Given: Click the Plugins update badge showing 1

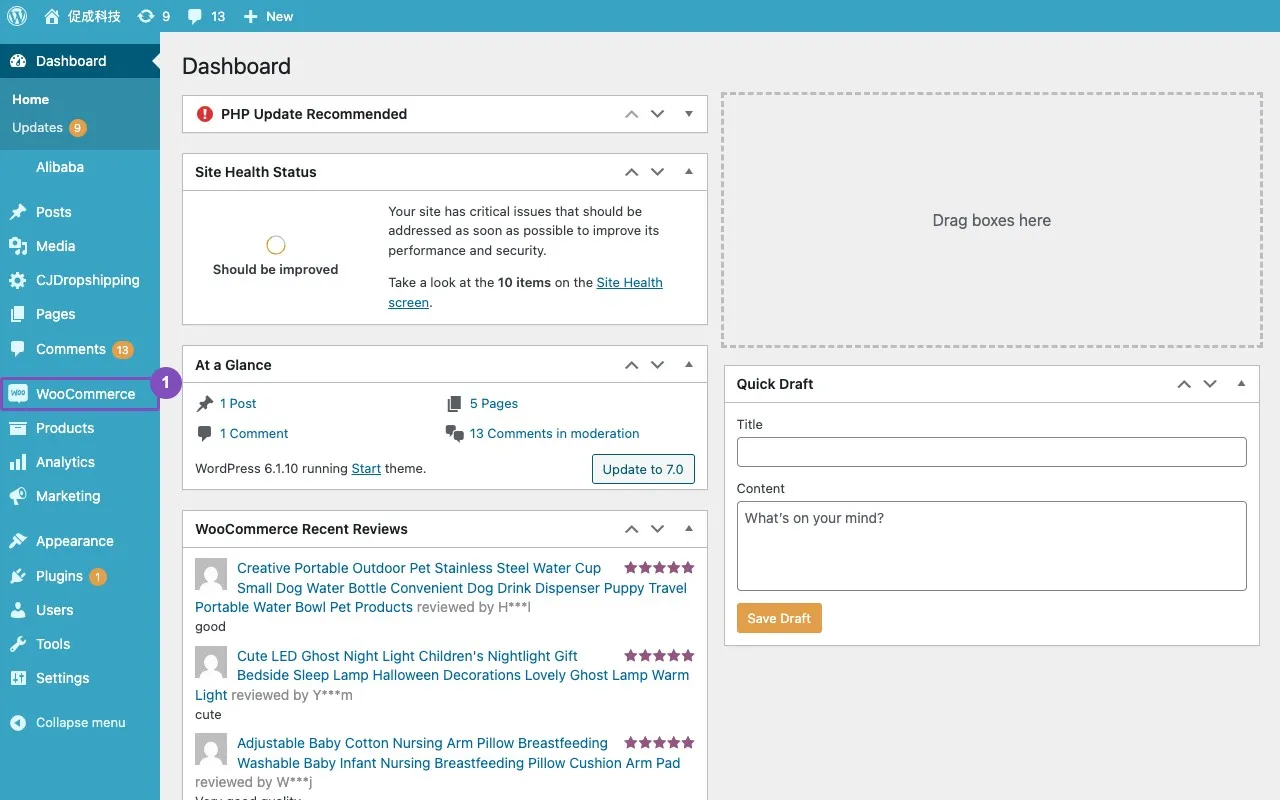Looking at the screenshot, I should [x=98, y=577].
